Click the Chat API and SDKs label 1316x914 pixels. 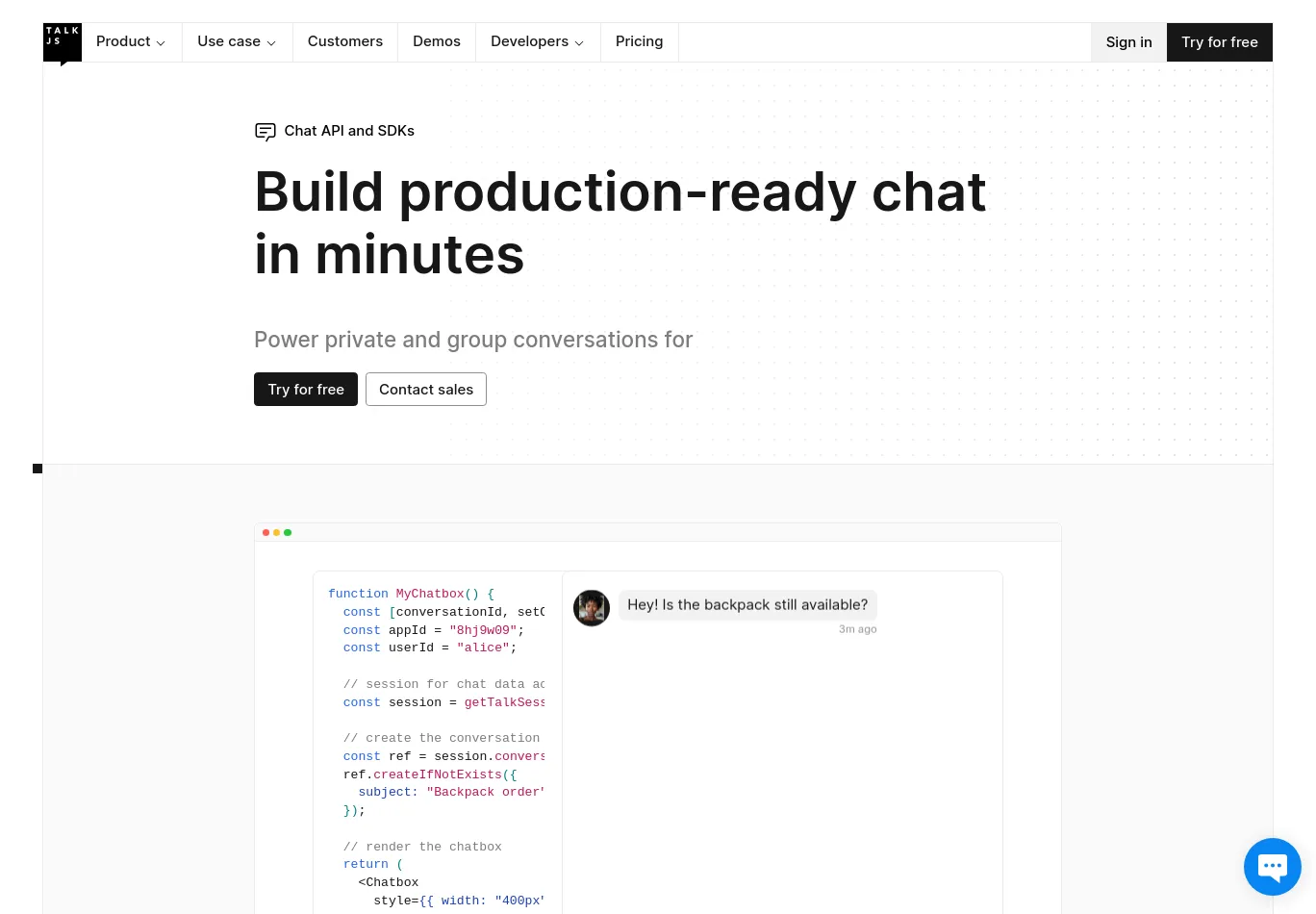(349, 131)
